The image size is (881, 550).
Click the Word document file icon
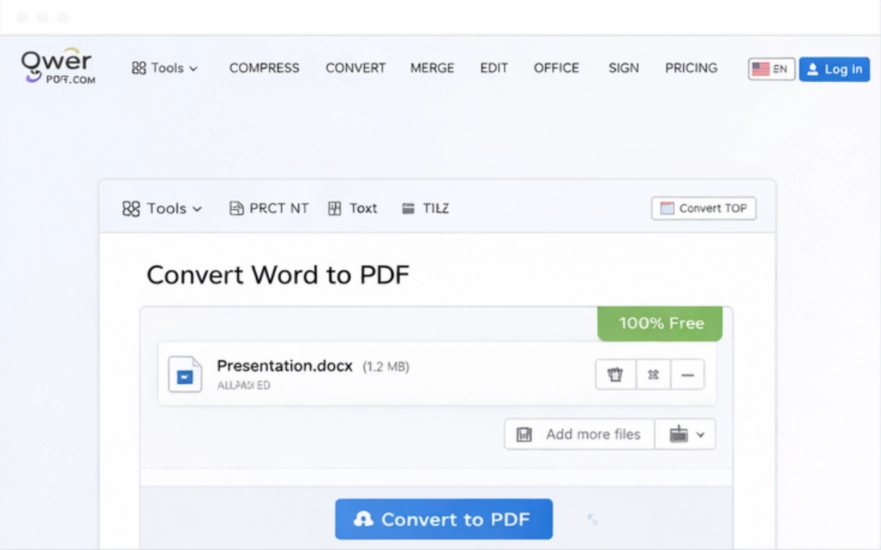[x=185, y=374]
